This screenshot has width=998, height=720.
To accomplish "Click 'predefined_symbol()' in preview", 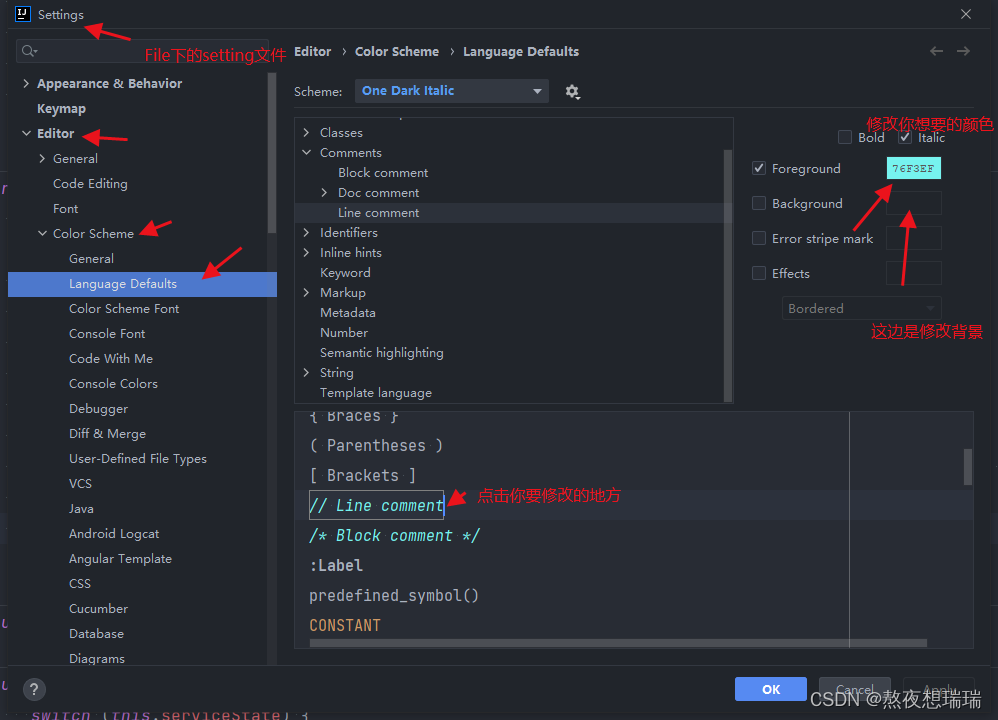I will [394, 595].
